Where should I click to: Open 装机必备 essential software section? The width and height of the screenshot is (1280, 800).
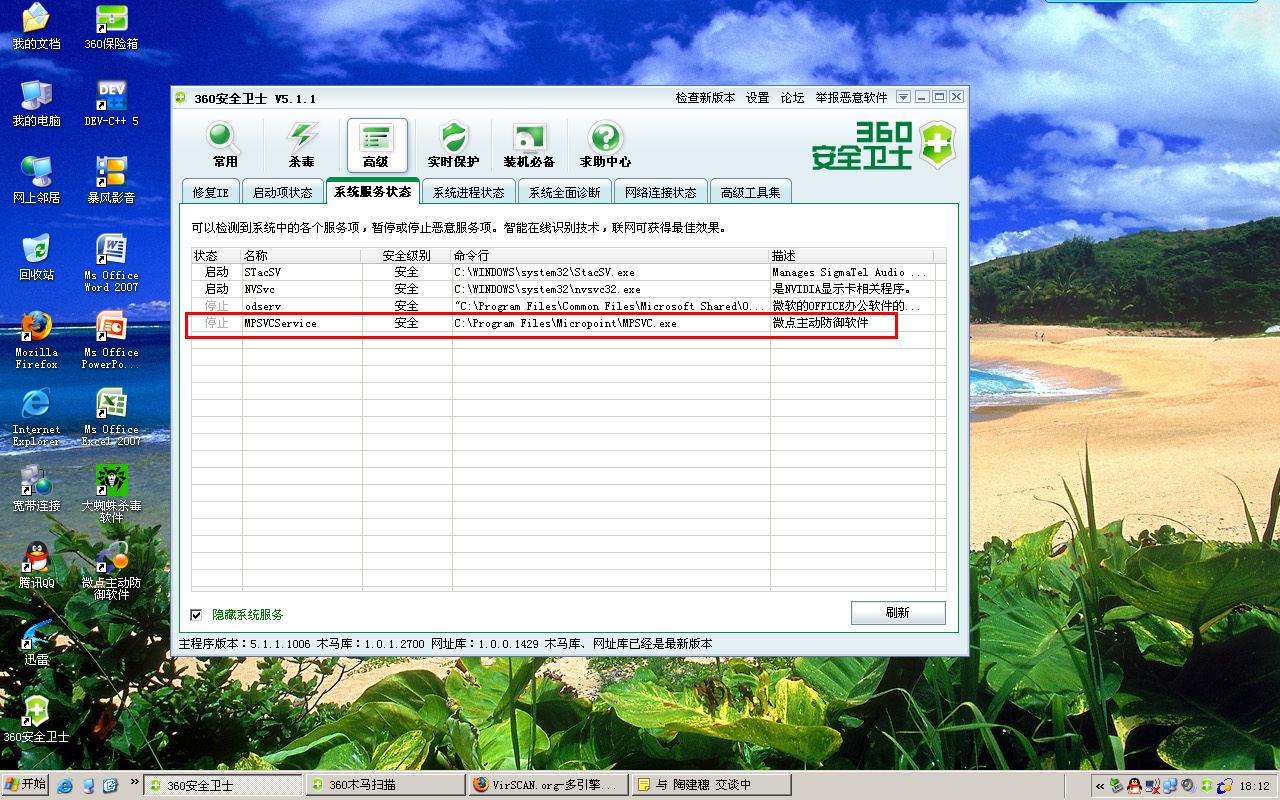tap(529, 145)
